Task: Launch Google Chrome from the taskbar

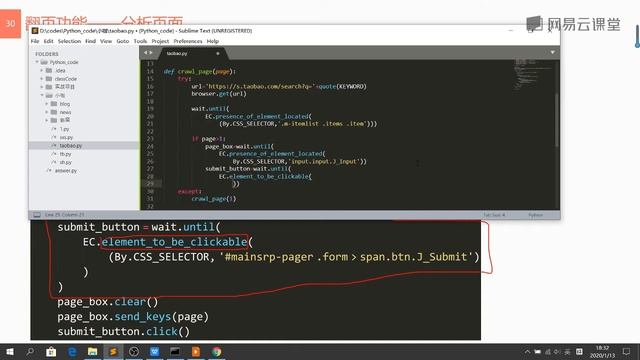Action: [x=217, y=351]
